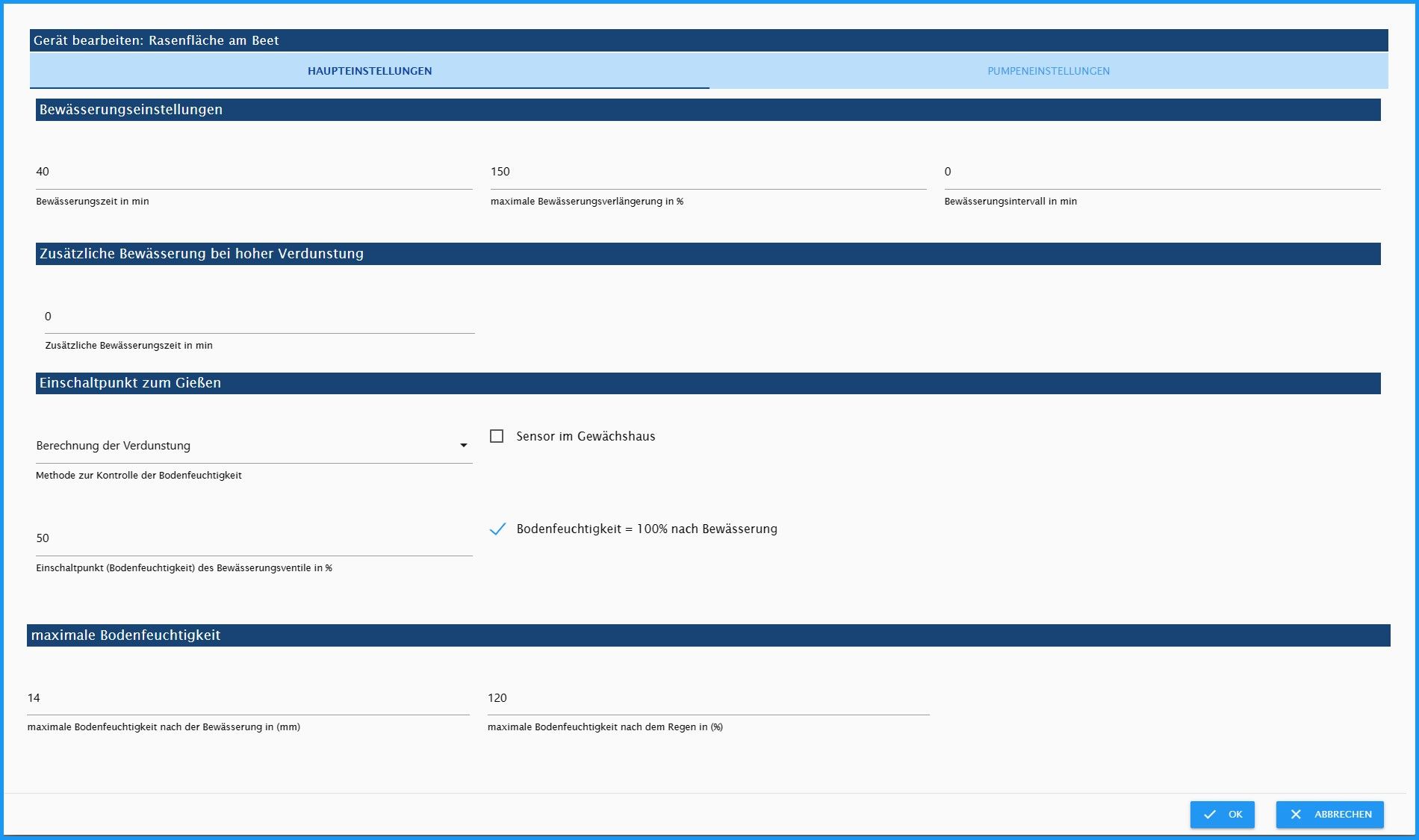The height and width of the screenshot is (840, 1419).
Task: Click maximale Bodenfeuchtigkeit nach dem Regen field
Action: (x=709, y=698)
